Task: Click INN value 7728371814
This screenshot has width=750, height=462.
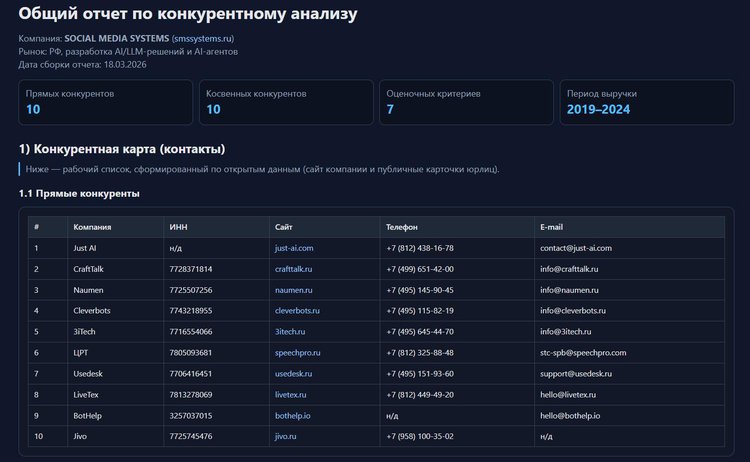Action: point(190,269)
